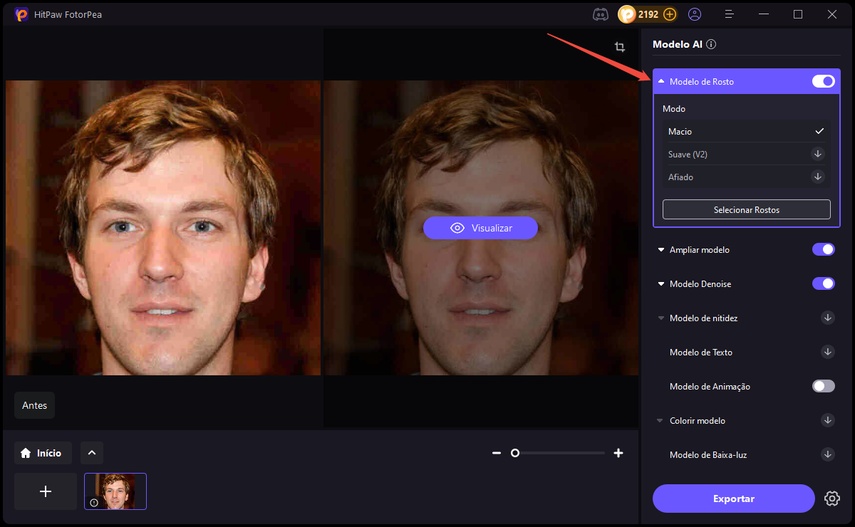
Task: Download the Modelo de Texto
Action: point(828,352)
